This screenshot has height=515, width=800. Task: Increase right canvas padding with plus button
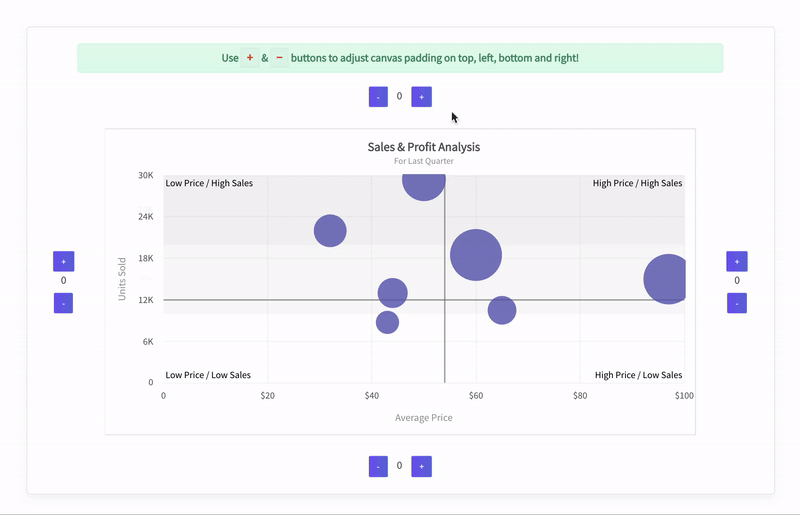click(x=737, y=261)
